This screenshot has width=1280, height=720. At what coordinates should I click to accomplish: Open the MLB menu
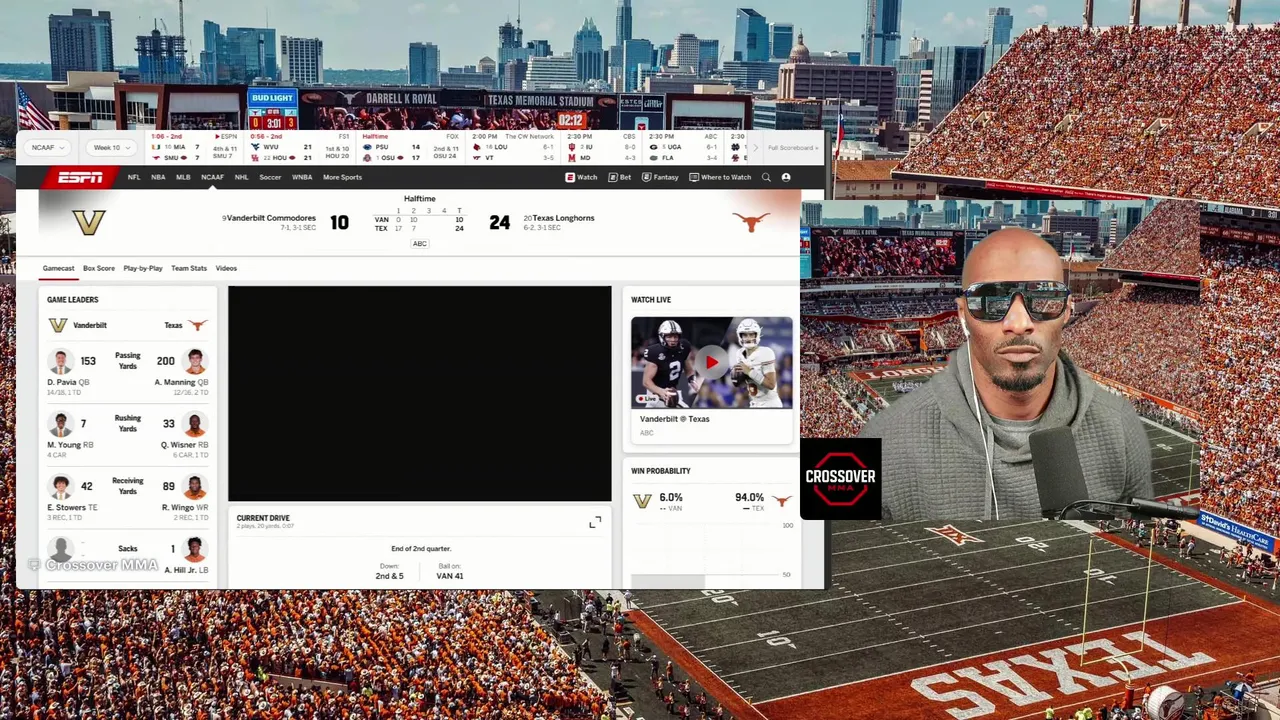(183, 177)
